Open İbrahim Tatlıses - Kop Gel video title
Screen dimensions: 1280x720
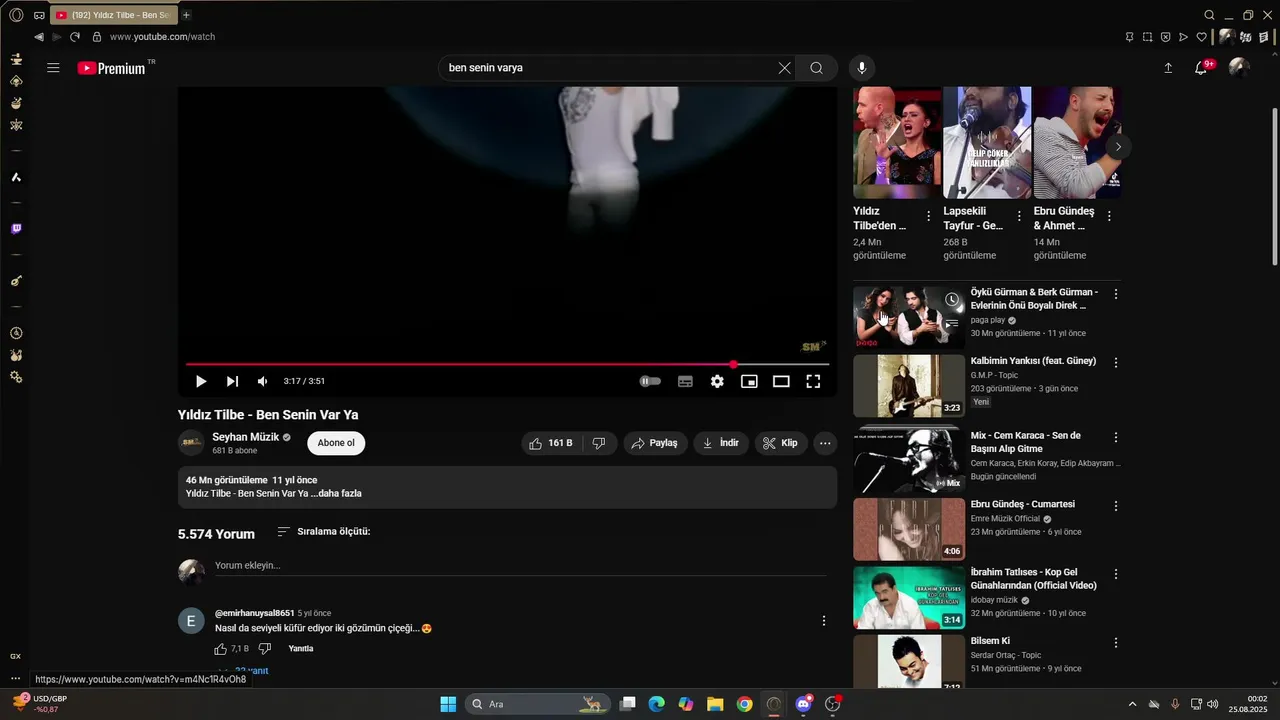point(1034,579)
